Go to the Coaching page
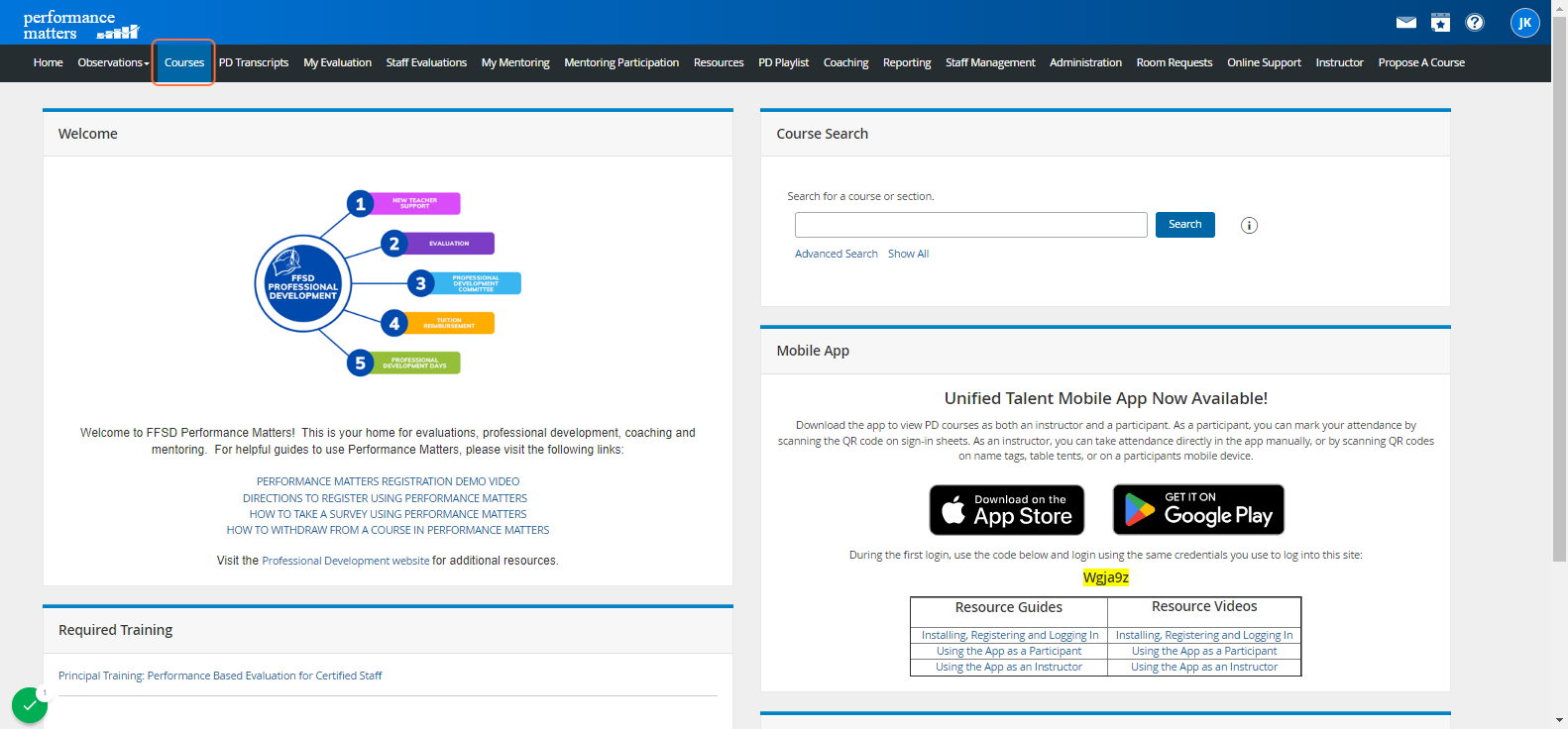 point(845,62)
